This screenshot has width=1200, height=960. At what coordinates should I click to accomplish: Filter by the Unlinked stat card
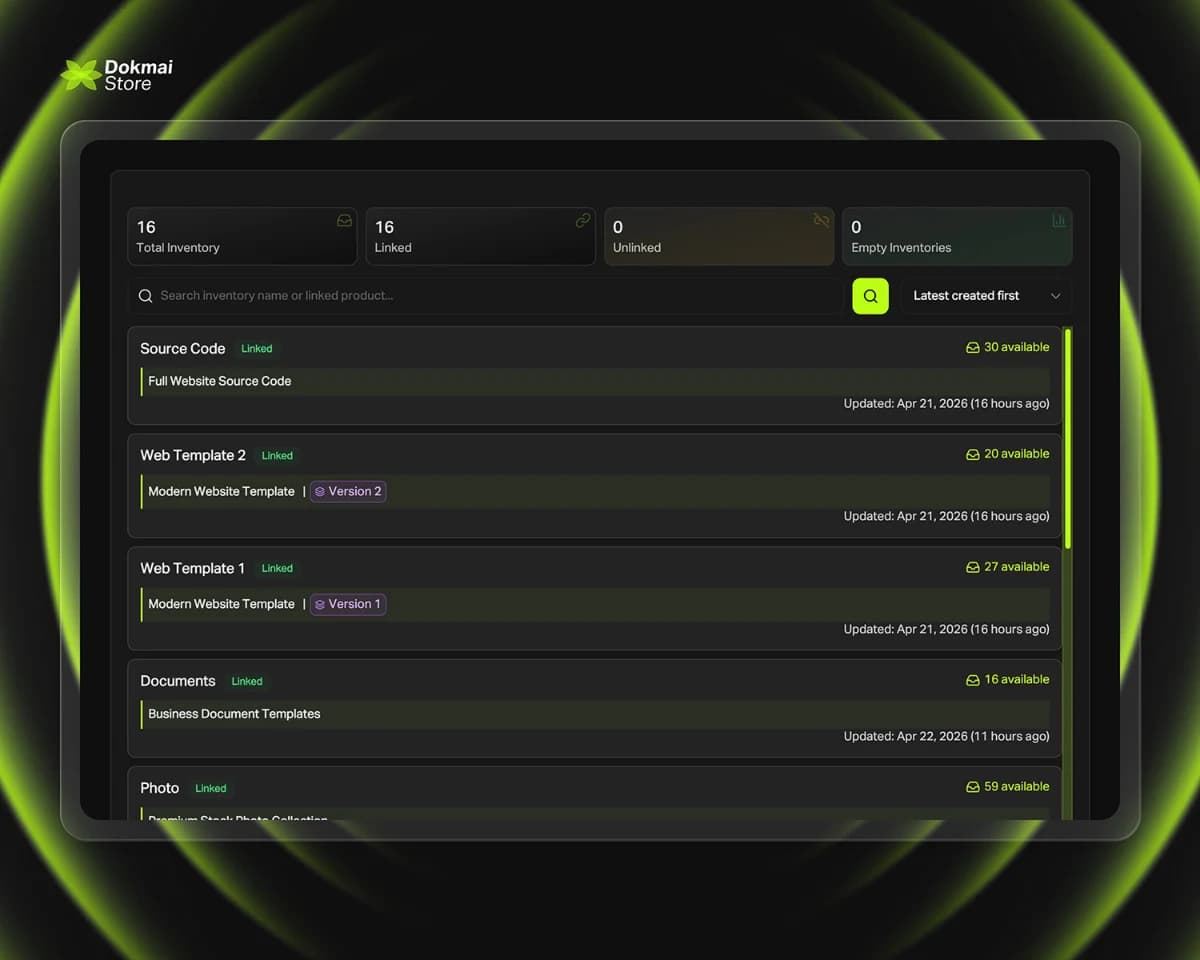tap(718, 237)
